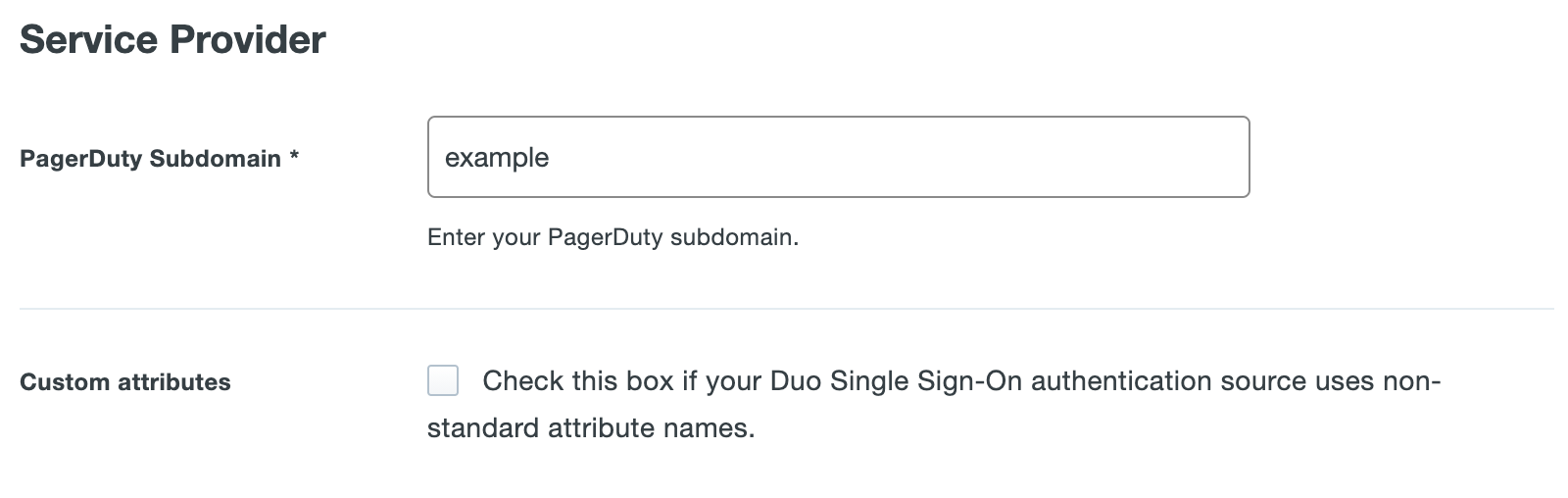This screenshot has width=1568, height=498.
Task: Click the Custom attributes label
Action: point(125,382)
